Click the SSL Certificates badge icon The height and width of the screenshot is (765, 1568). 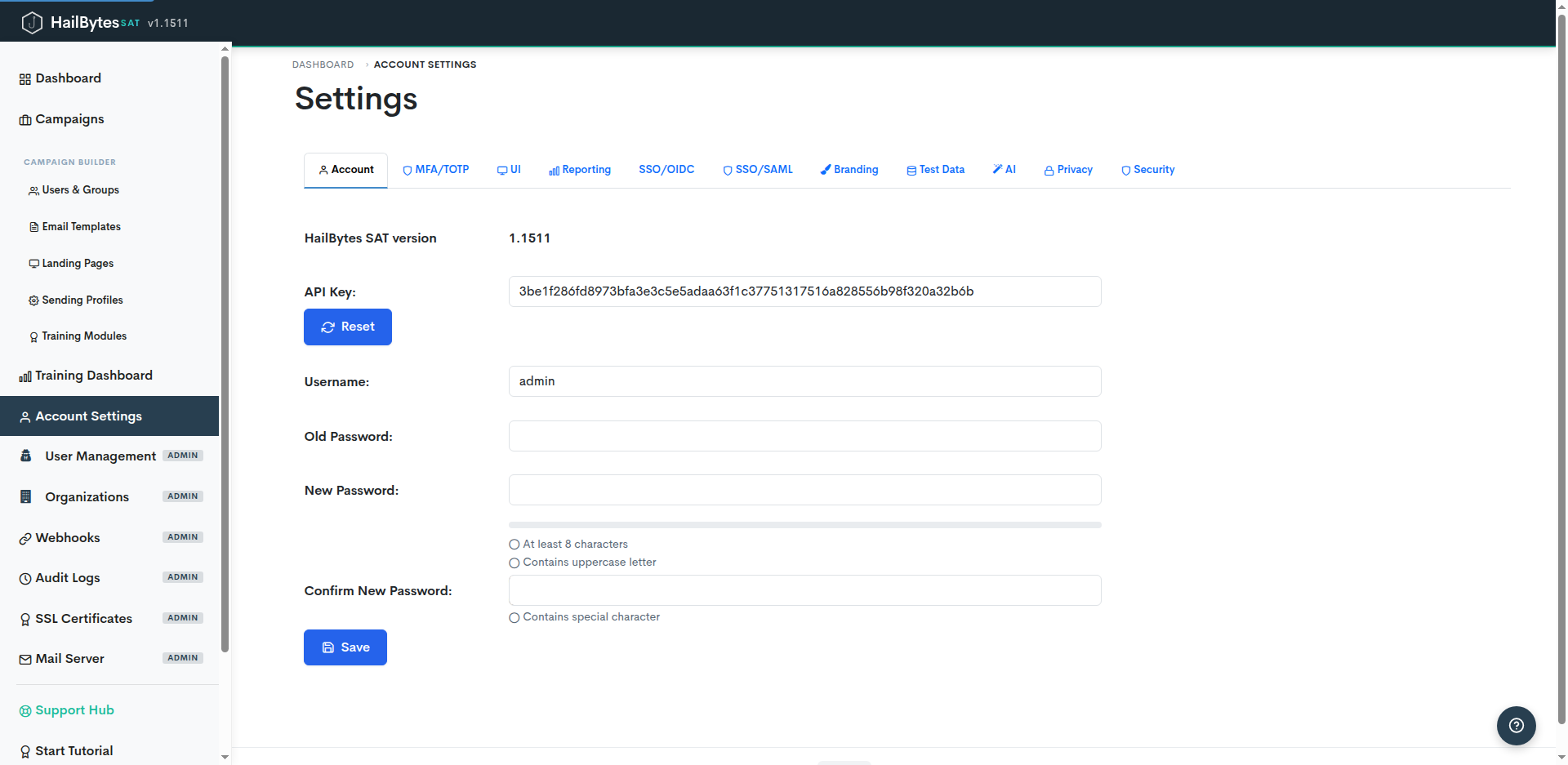(x=25, y=620)
